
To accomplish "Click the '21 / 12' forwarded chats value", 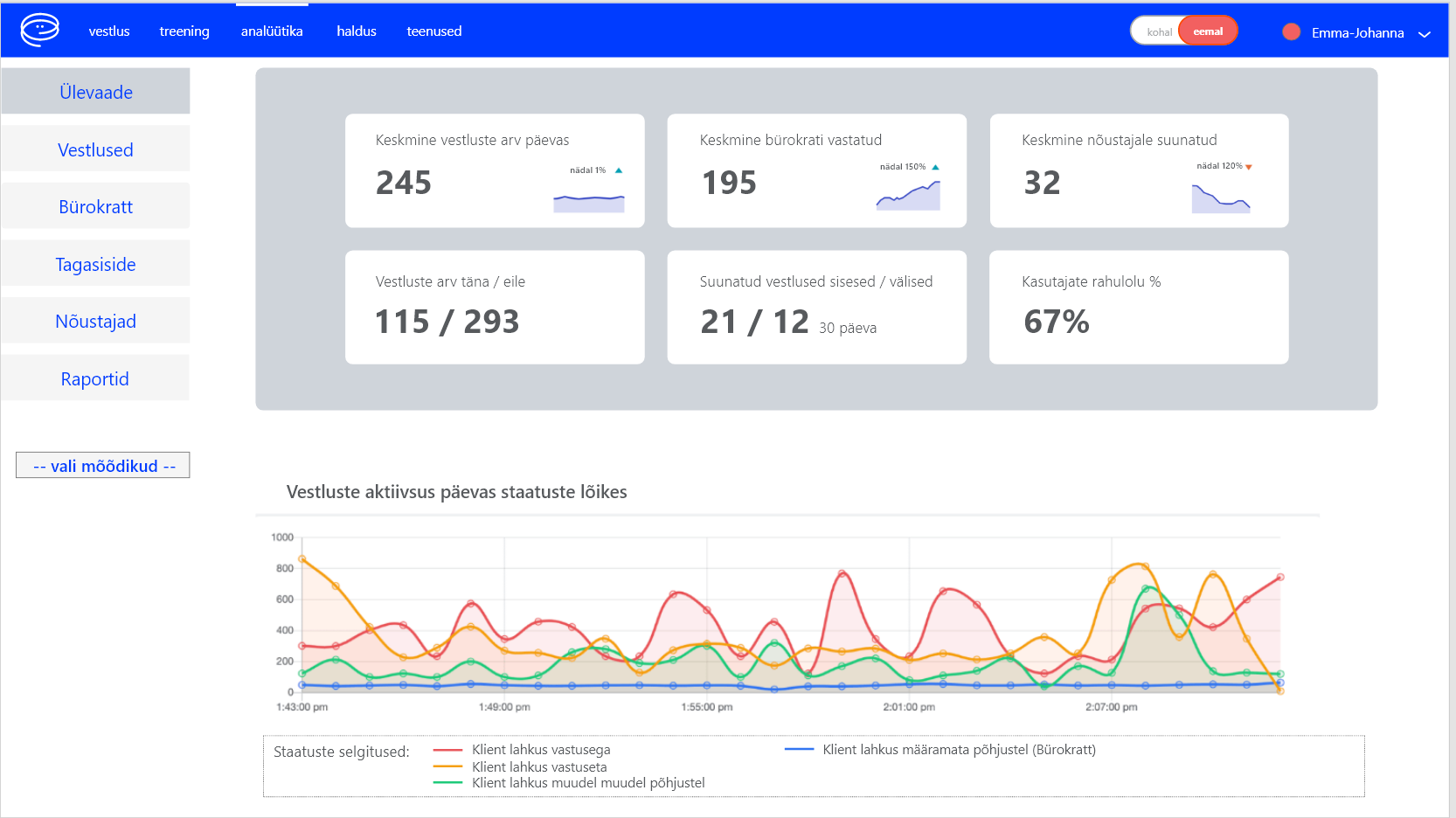I will point(755,322).
